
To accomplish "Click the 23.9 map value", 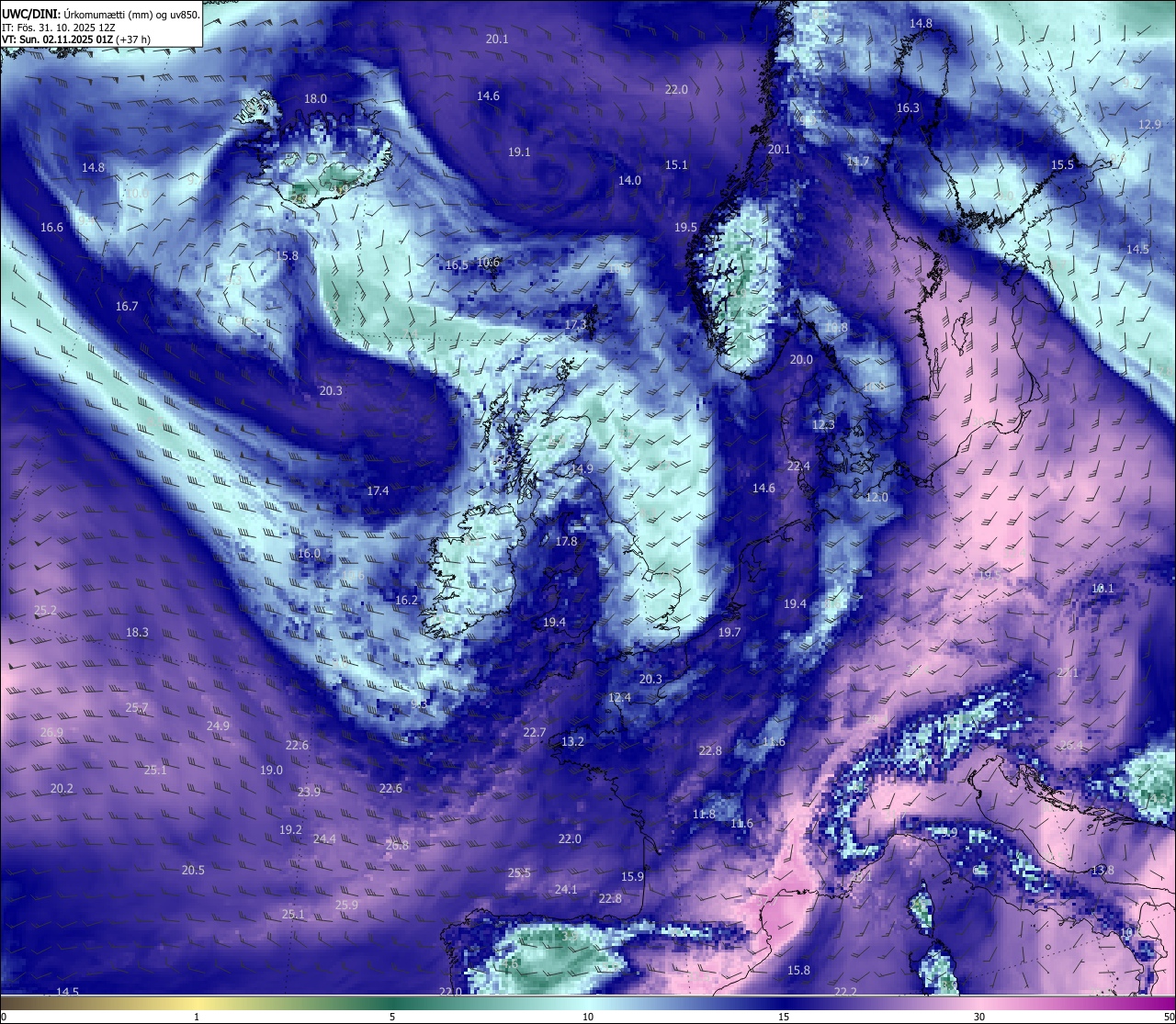I will (x=309, y=792).
